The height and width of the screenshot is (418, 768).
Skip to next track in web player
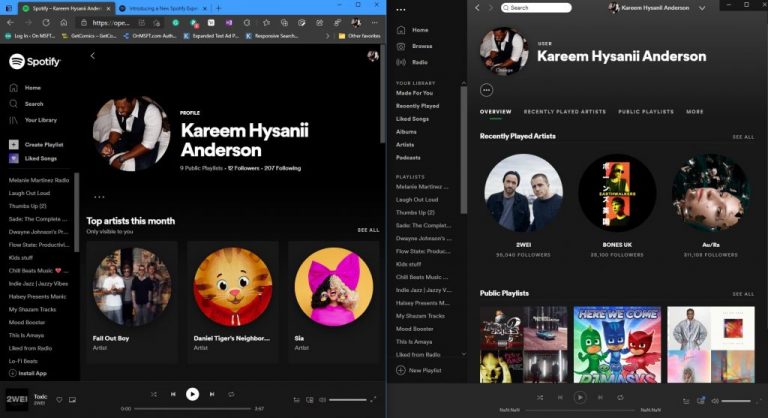tap(212, 394)
